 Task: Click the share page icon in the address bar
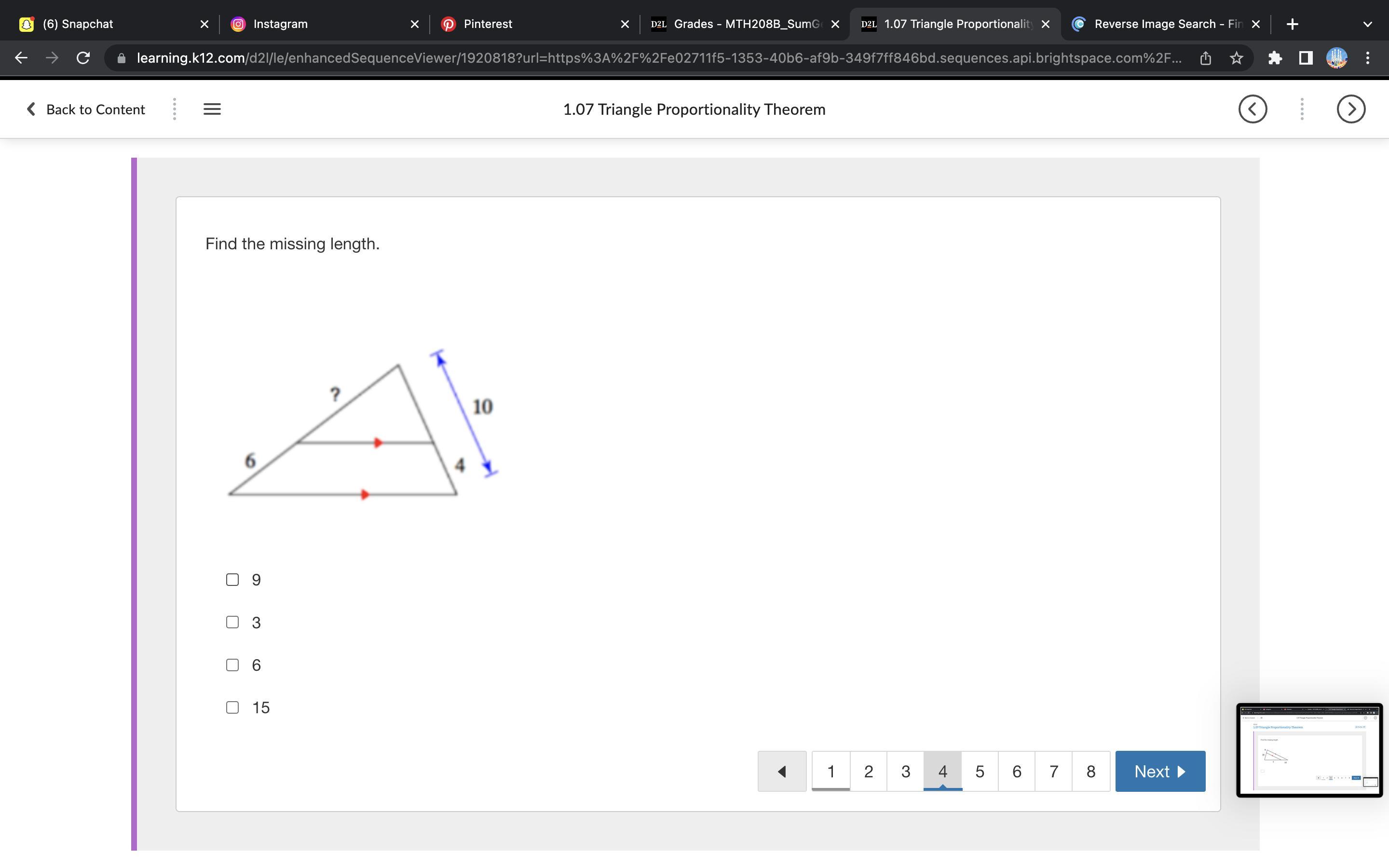tap(1205, 58)
